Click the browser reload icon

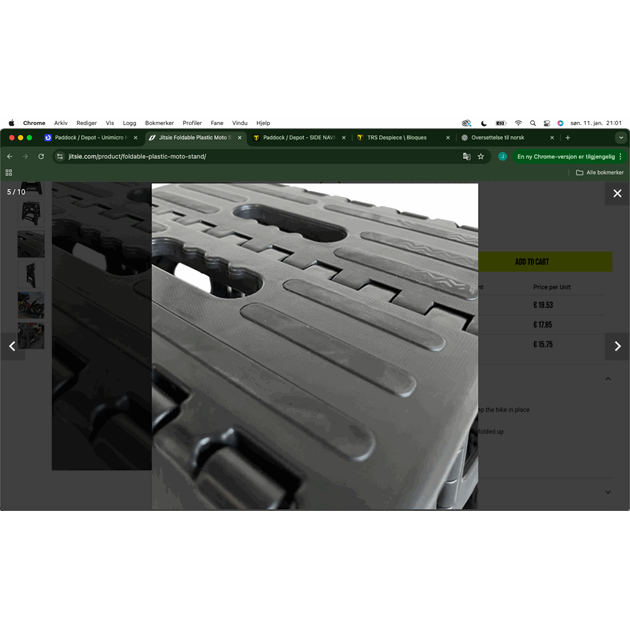(x=41, y=156)
